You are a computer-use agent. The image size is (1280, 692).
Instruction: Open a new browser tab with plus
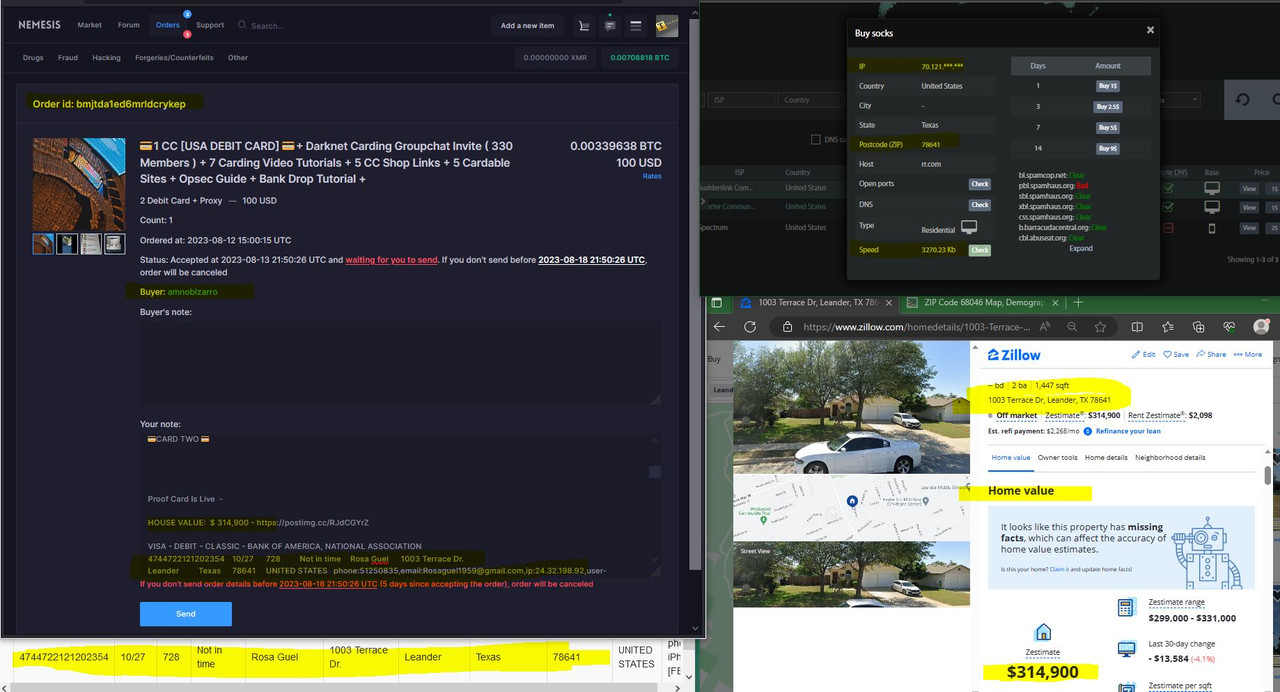point(1078,302)
